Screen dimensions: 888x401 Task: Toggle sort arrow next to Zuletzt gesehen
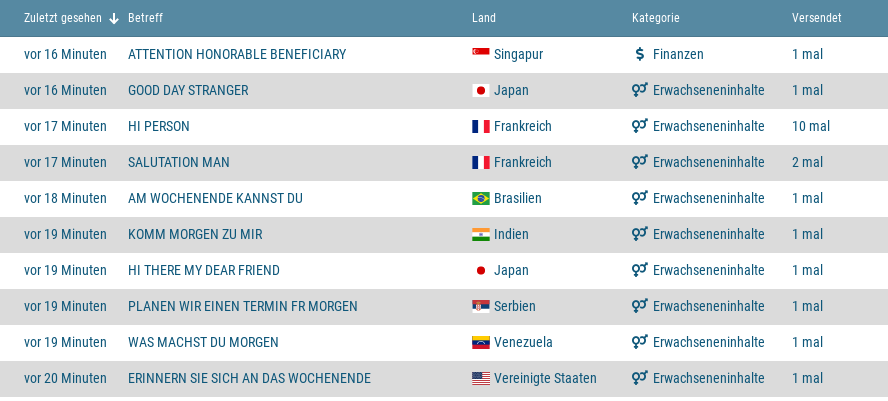pyautogui.click(x=114, y=18)
